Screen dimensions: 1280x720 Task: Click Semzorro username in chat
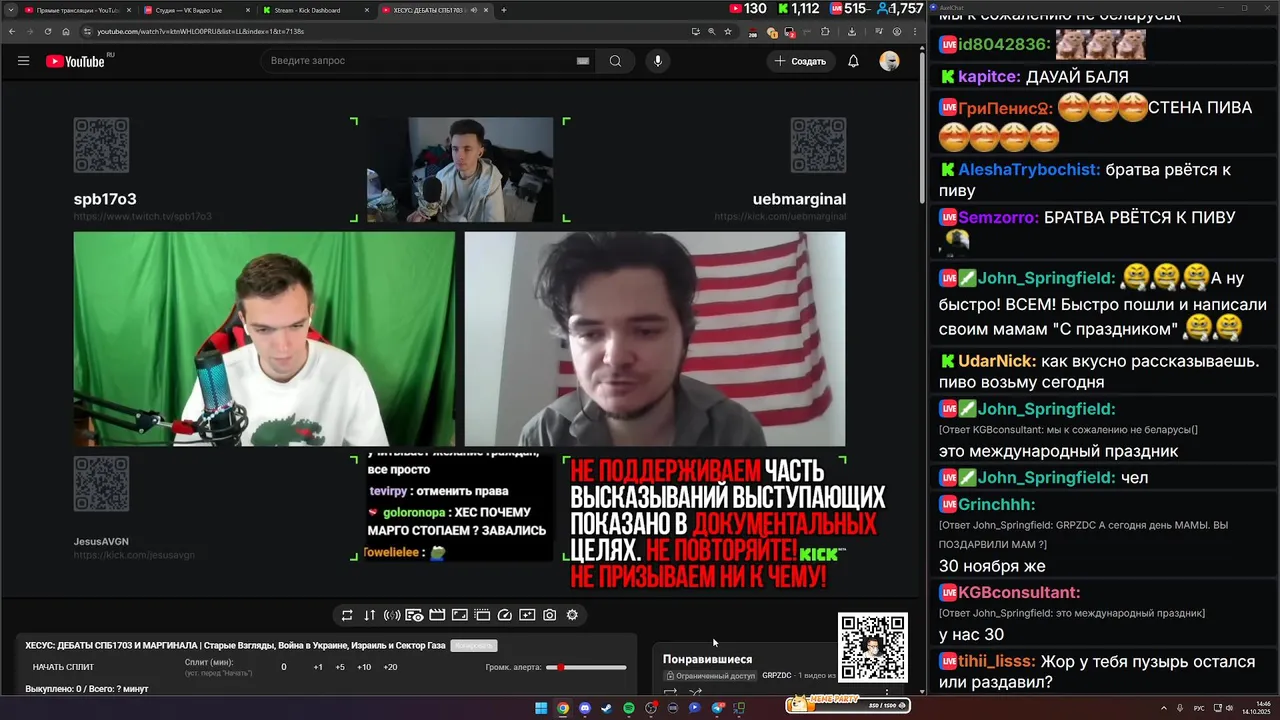coord(998,218)
